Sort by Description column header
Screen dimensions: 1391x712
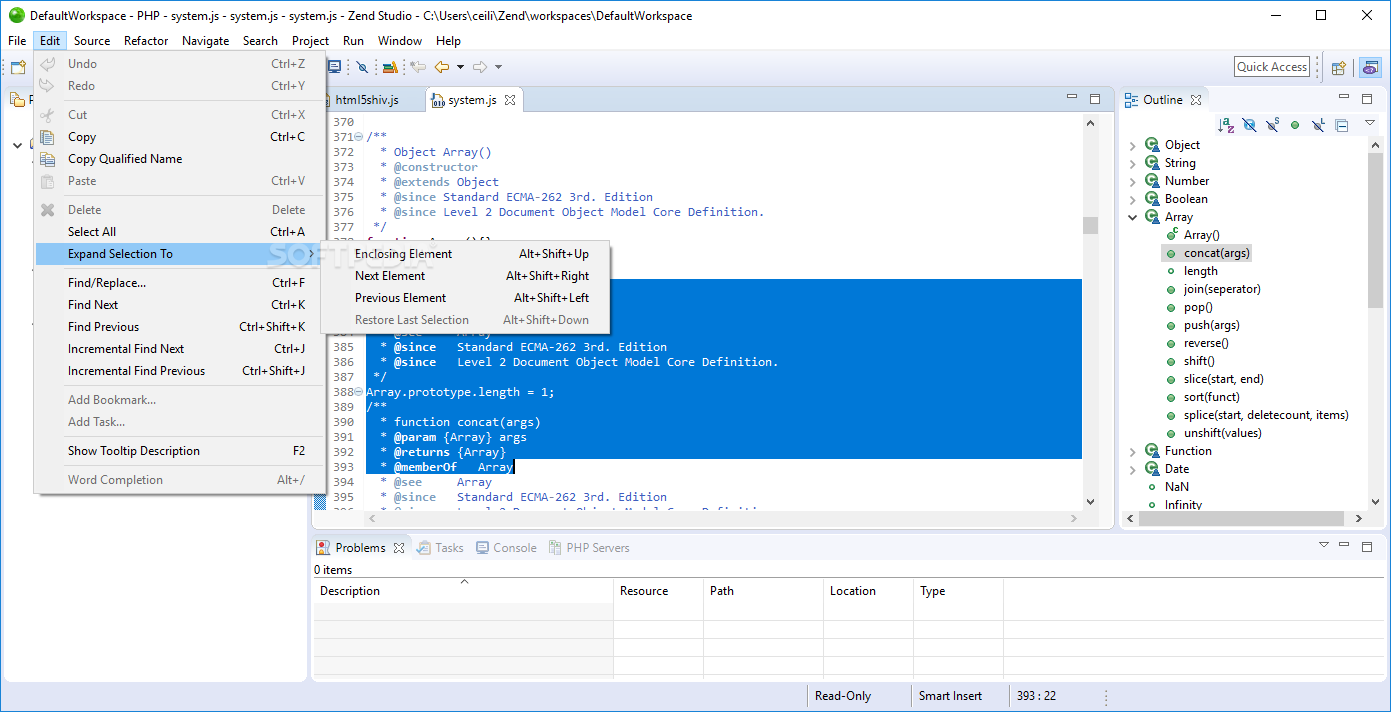[463, 591]
